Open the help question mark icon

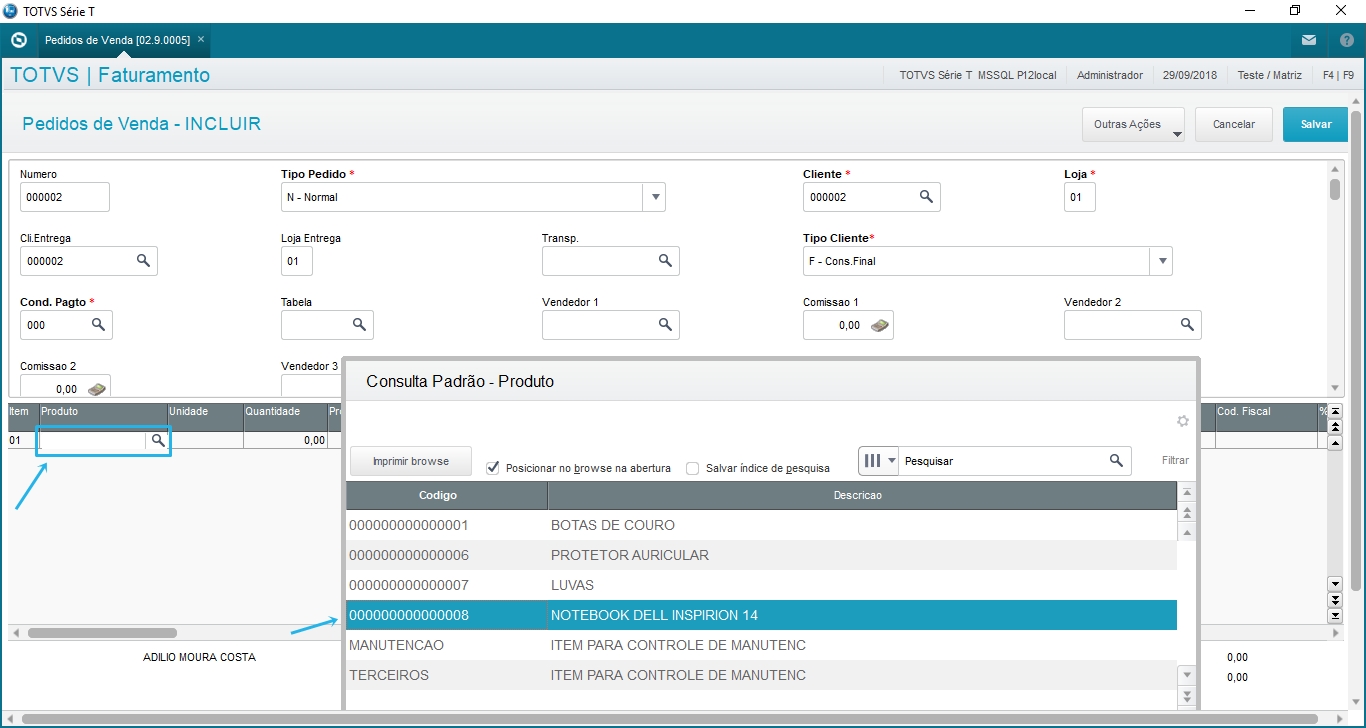point(1346,40)
